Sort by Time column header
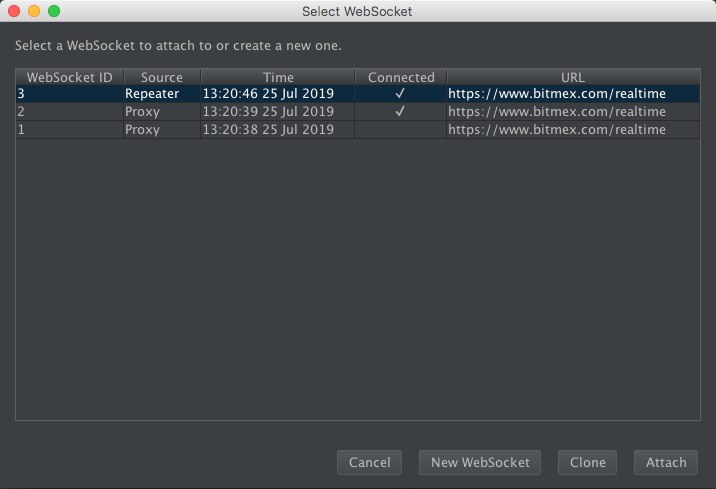This screenshot has height=489, width=716. pos(278,77)
